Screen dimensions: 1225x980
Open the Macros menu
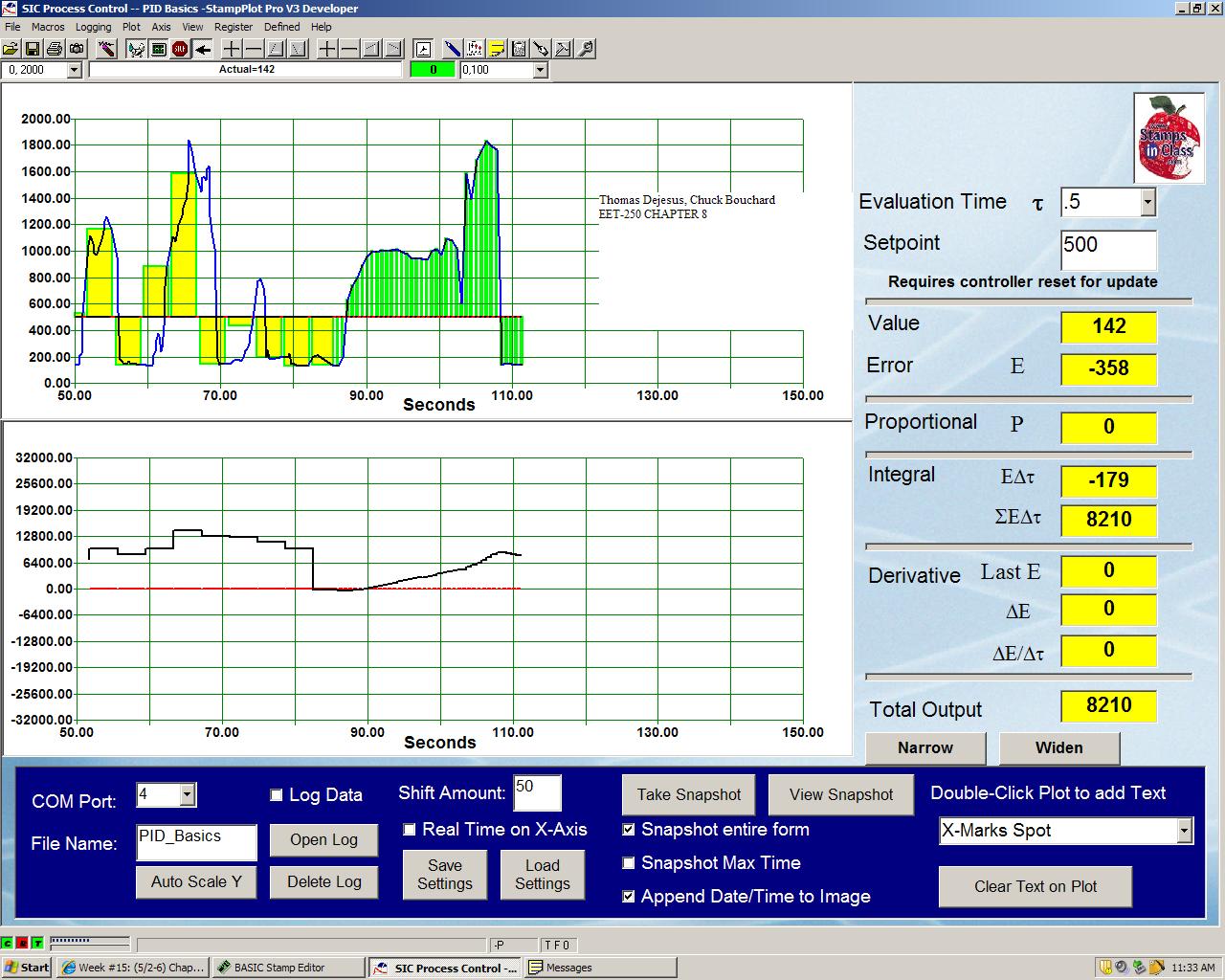[x=48, y=27]
